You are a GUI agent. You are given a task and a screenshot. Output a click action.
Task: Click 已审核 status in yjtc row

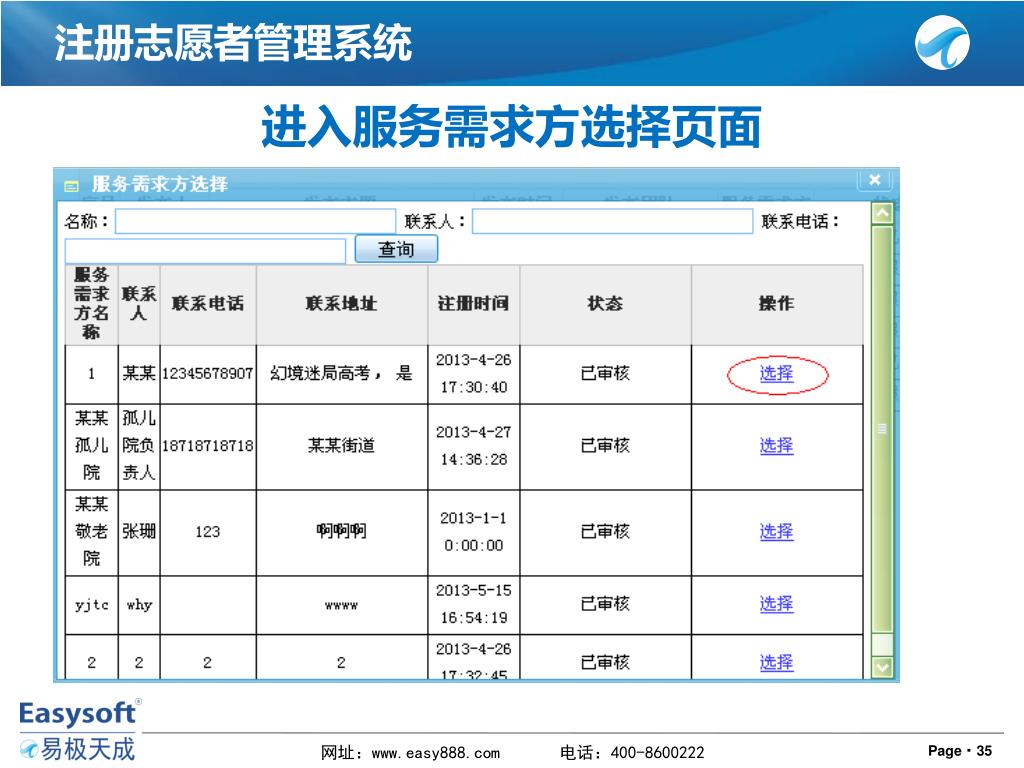click(605, 604)
